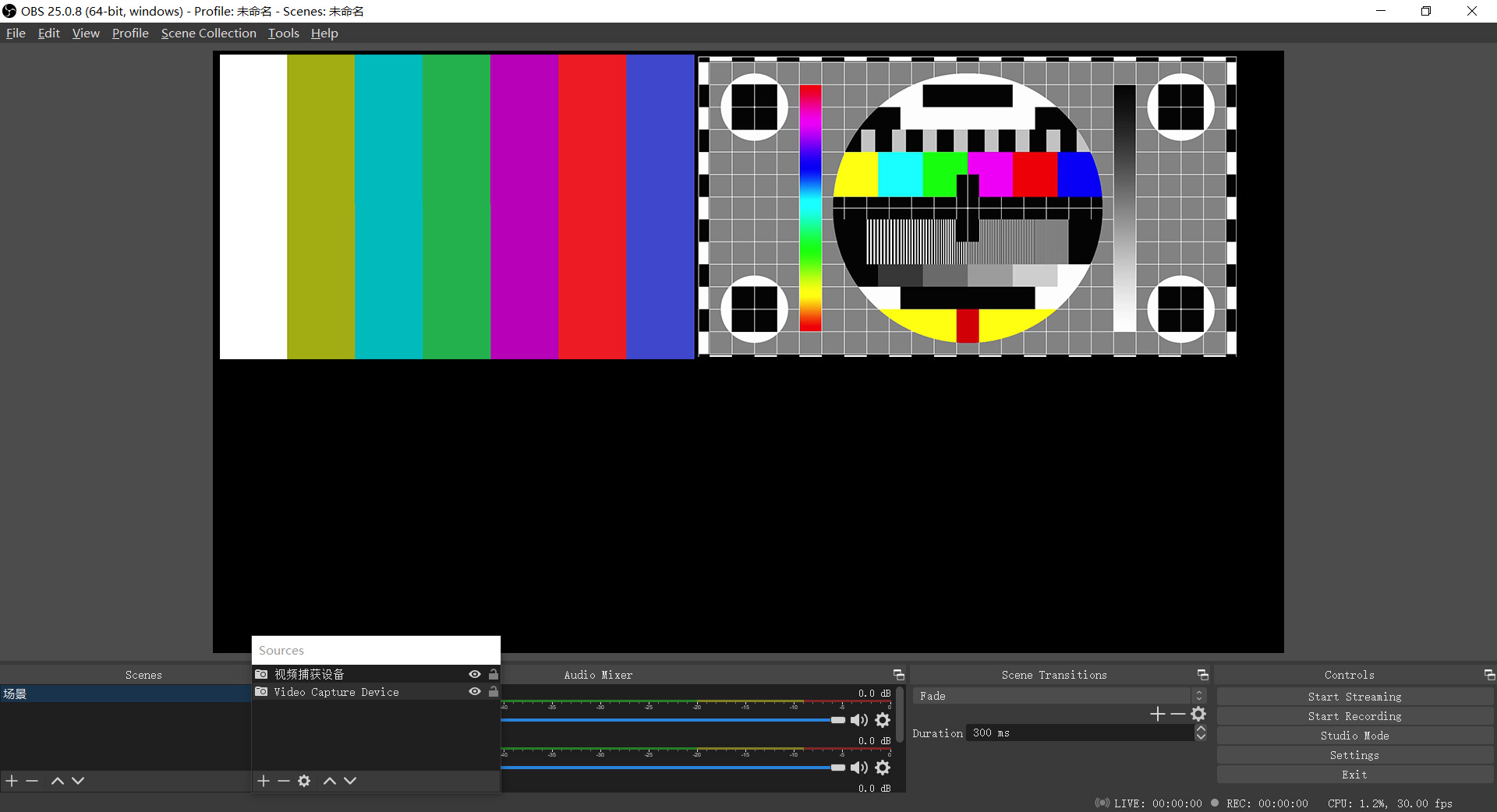
Task: Adjust the first channel volume slider handle
Action: 837,720
